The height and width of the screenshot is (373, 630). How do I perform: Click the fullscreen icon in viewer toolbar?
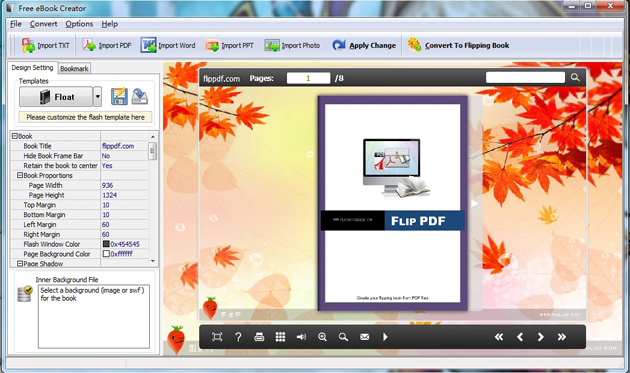(217, 337)
